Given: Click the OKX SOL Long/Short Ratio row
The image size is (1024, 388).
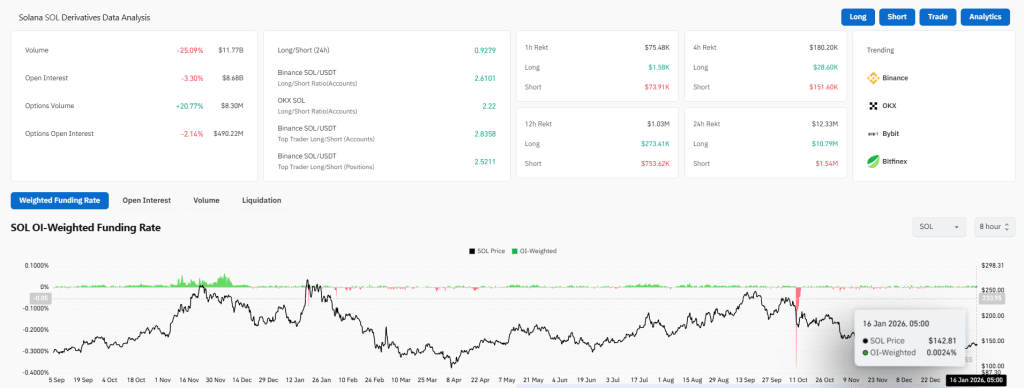Looking at the screenshot, I should 387,106.
